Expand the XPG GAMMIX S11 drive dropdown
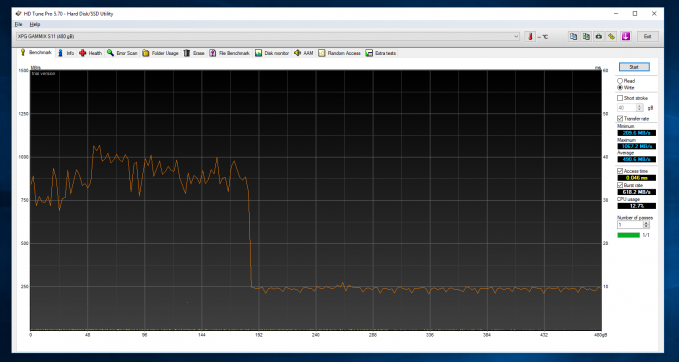The height and width of the screenshot is (362, 679). [x=516, y=37]
